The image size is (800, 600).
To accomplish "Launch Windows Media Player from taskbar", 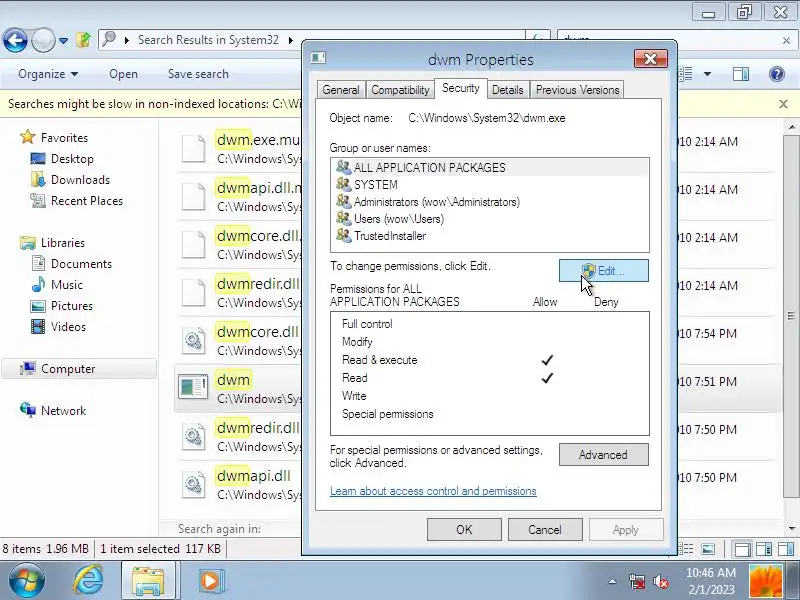I will point(210,581).
